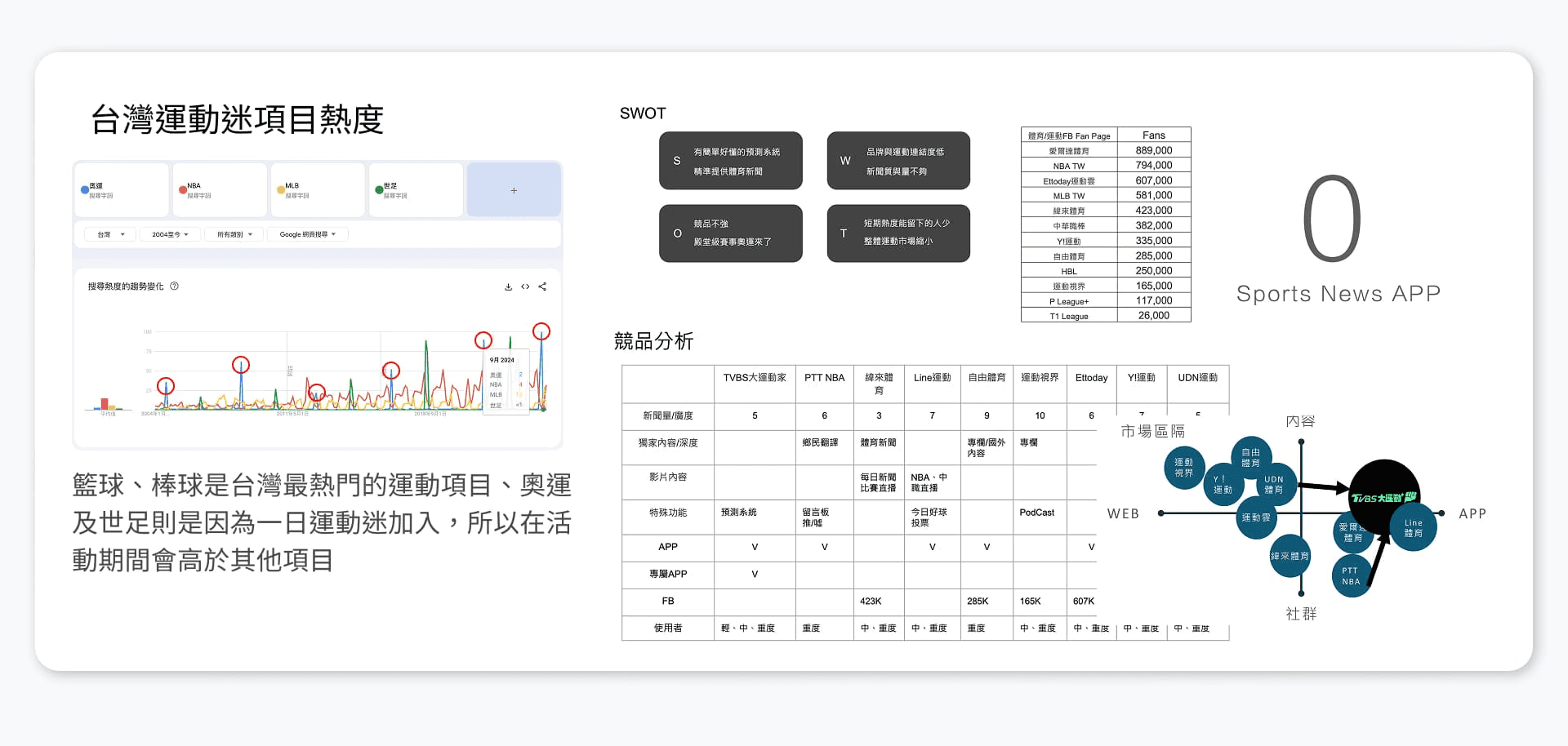Click the TVBS大運動家 column header
The width and height of the screenshot is (1568, 746).
[755, 378]
